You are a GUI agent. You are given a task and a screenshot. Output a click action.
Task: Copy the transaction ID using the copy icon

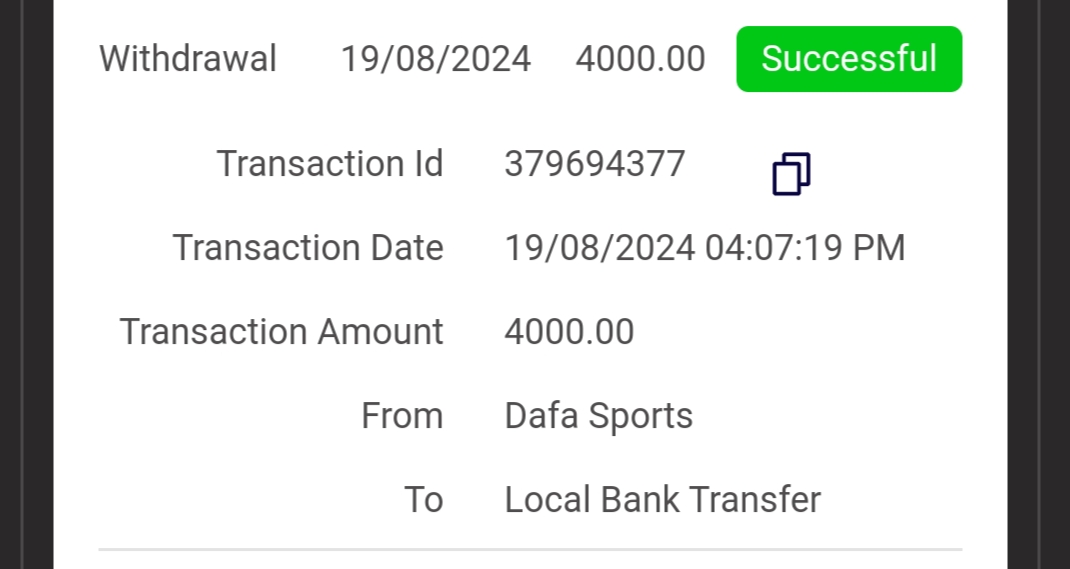coord(791,174)
